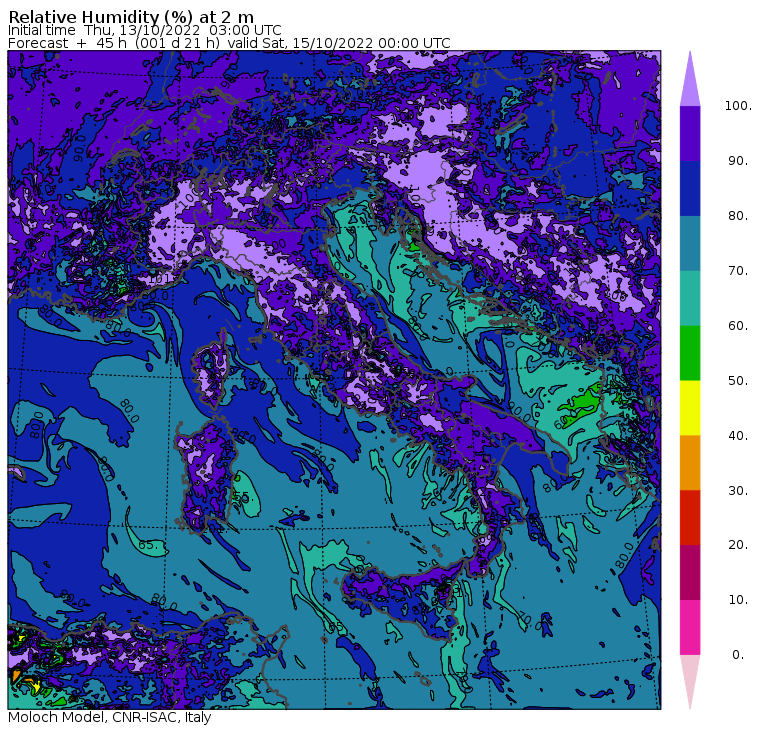
Task: Click the '55.' contour label east of Sardinia
Action: coord(241,497)
